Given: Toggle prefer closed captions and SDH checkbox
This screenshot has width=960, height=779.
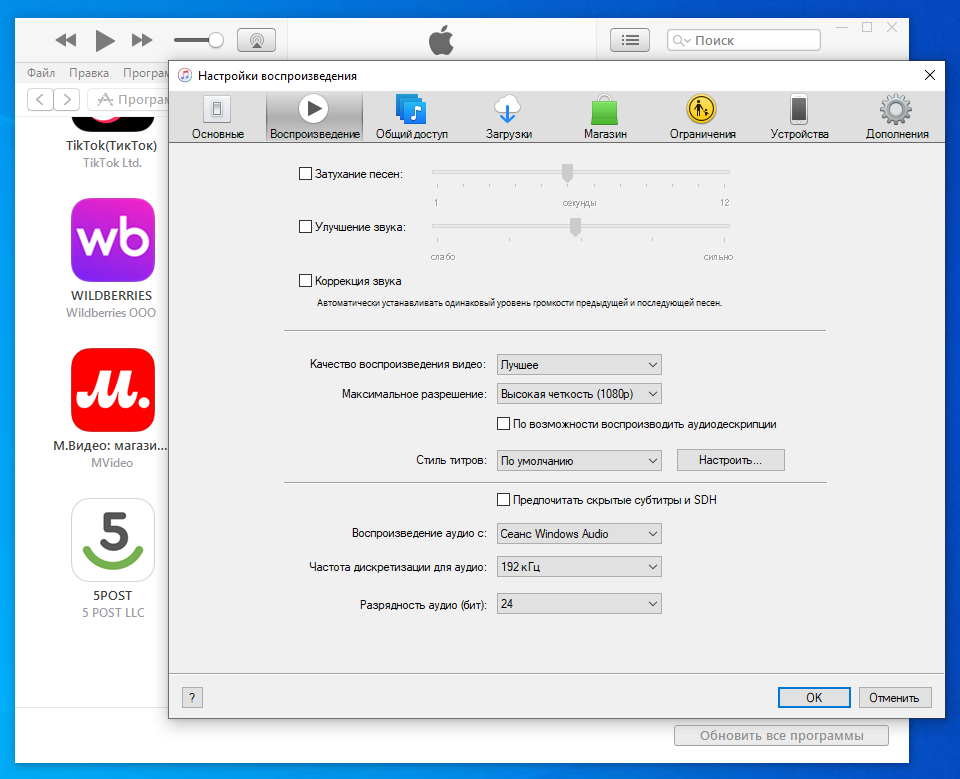Looking at the screenshot, I should pyautogui.click(x=503, y=500).
